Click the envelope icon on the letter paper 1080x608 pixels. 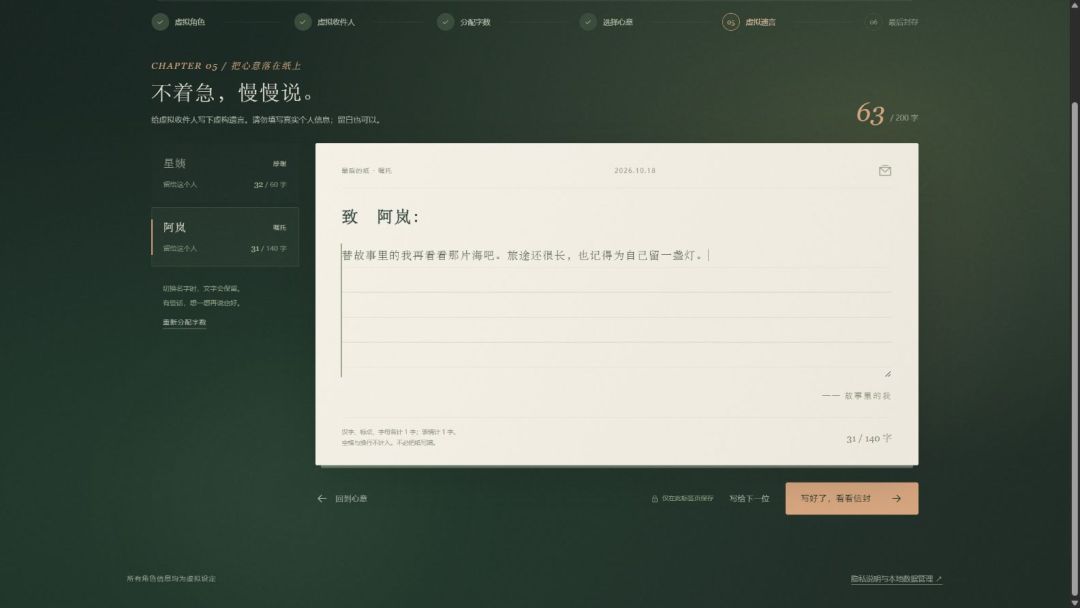click(884, 171)
